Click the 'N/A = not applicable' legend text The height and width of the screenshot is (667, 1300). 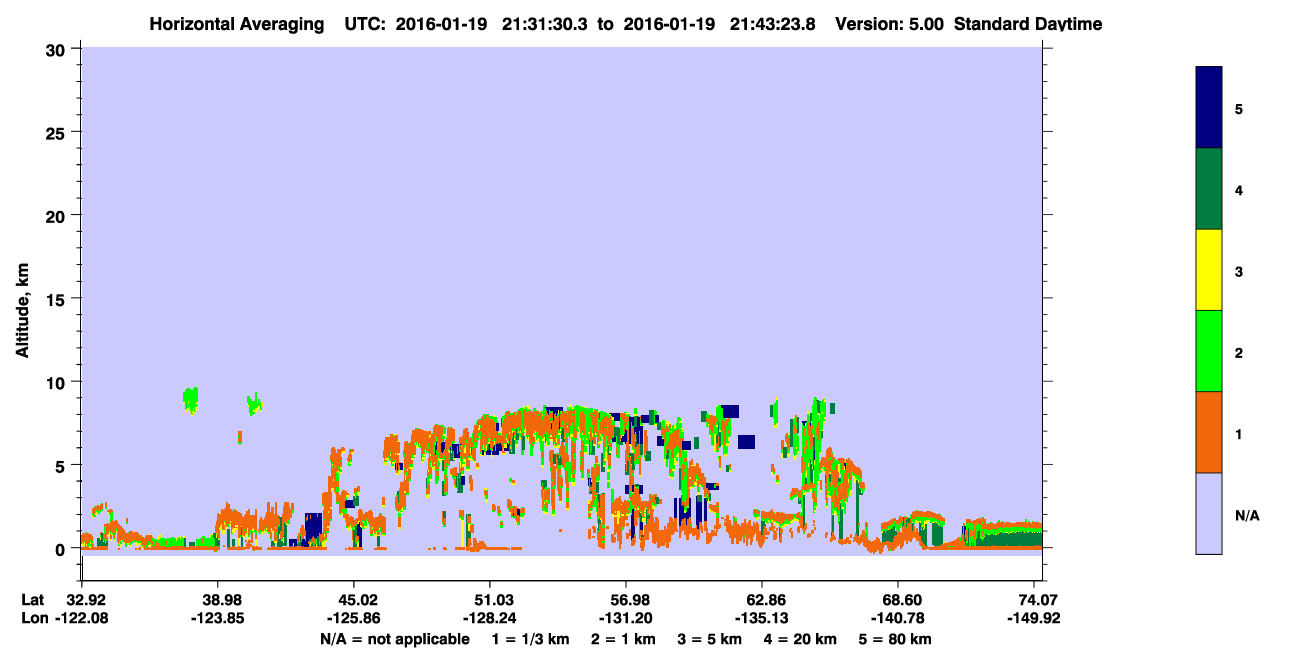[x=394, y=638]
